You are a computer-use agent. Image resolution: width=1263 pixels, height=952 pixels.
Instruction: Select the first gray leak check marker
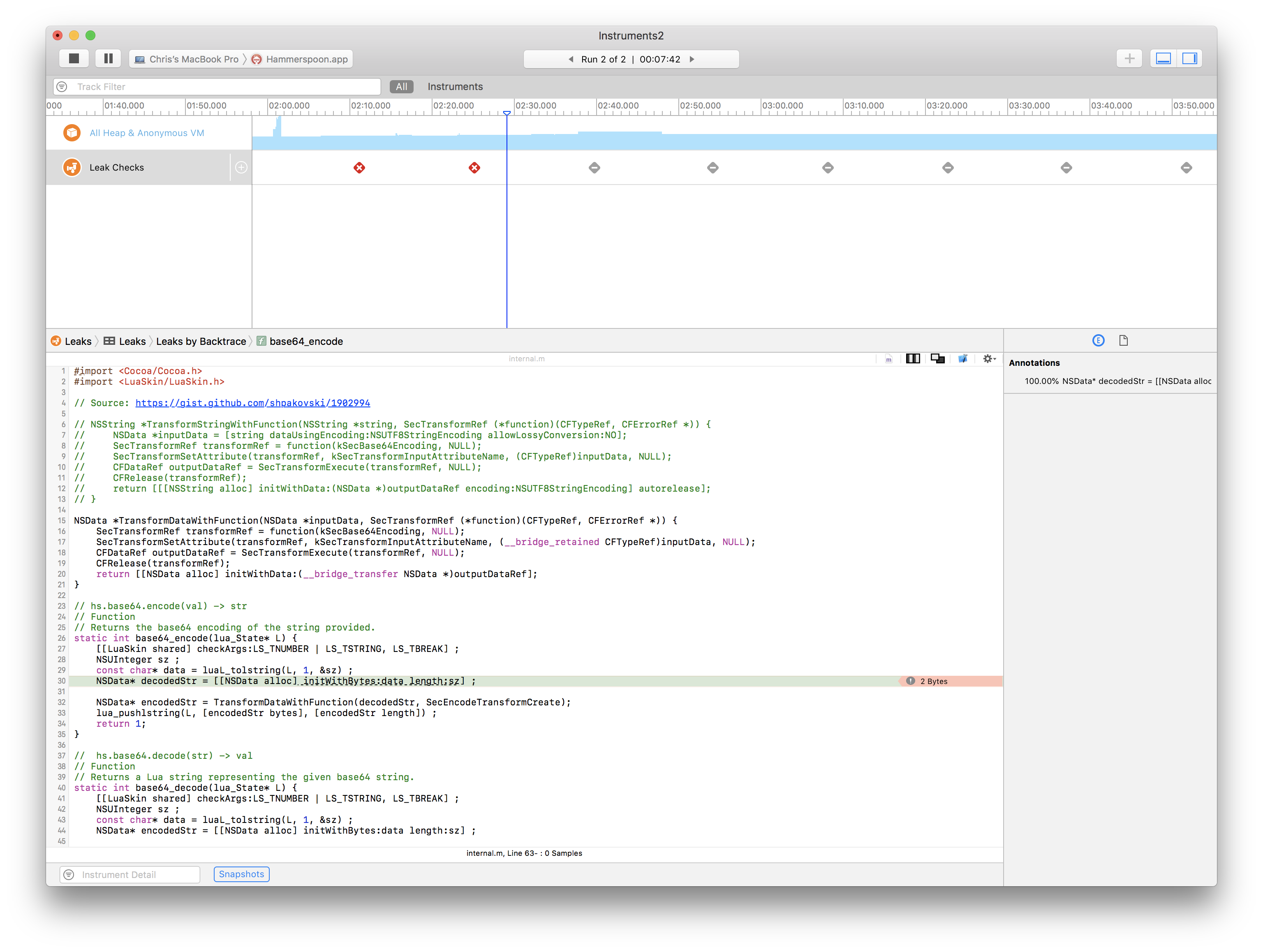594,168
